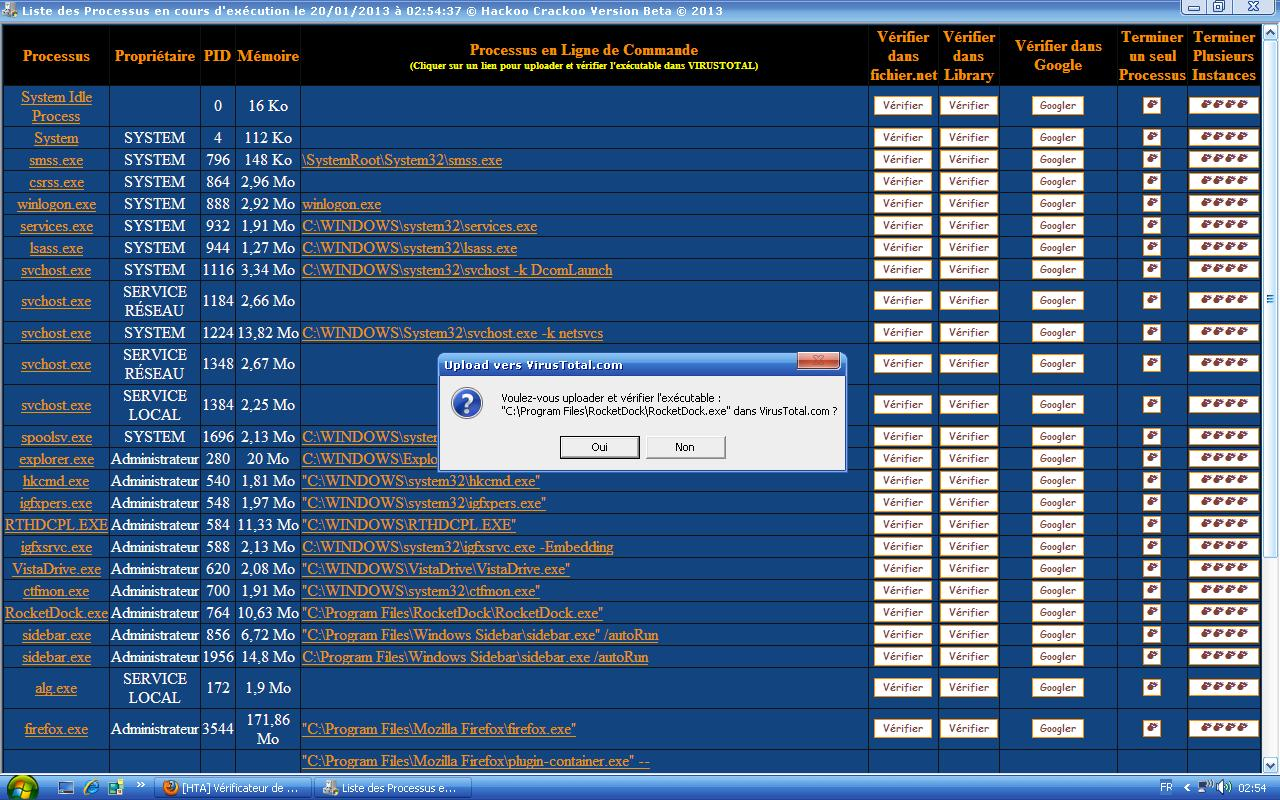This screenshot has height=800, width=1280.
Task: Click single-process kill icon for RocketDock.exe
Action: [1152, 613]
